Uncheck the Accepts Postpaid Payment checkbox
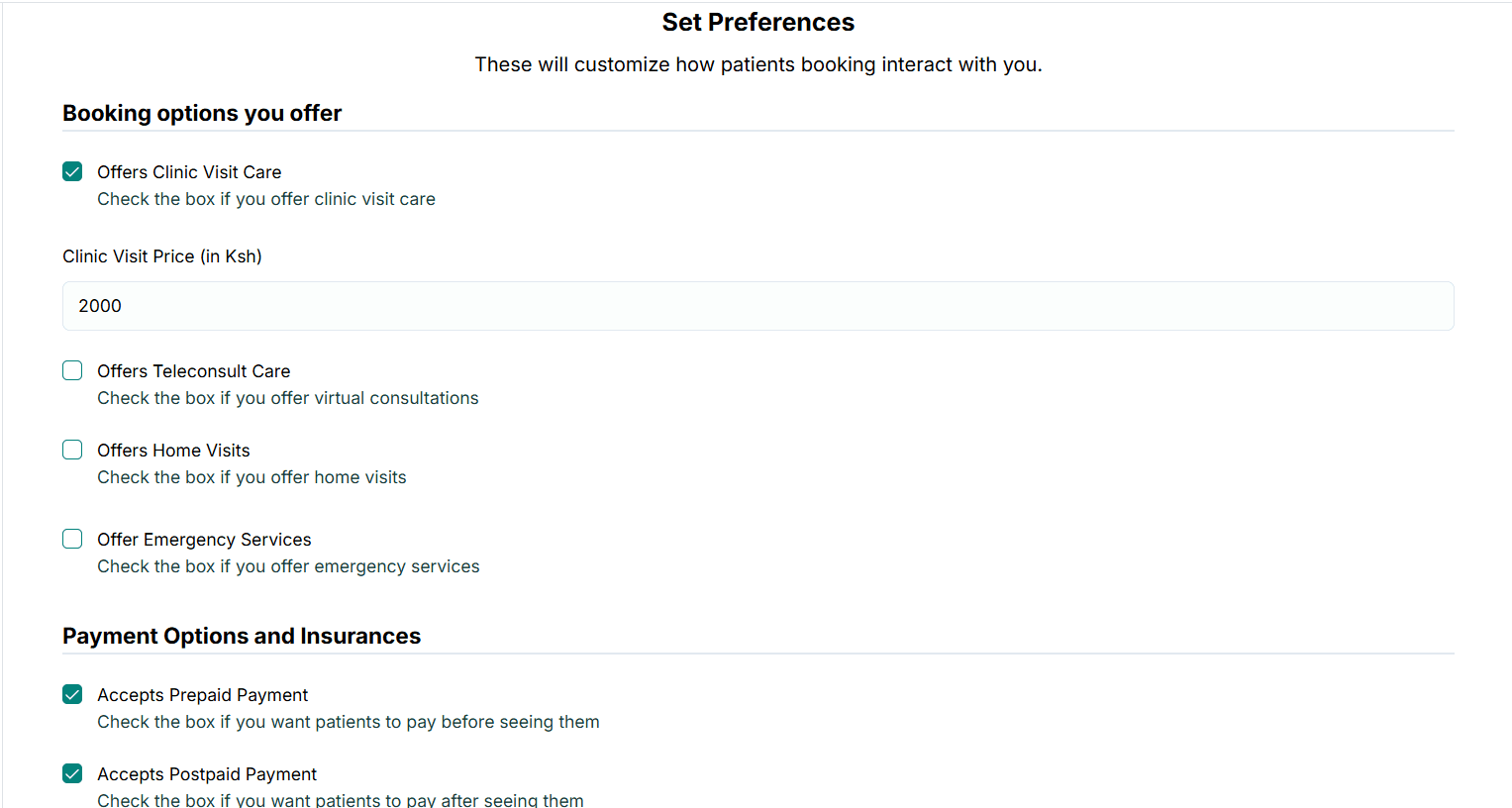1512x808 pixels. point(72,773)
